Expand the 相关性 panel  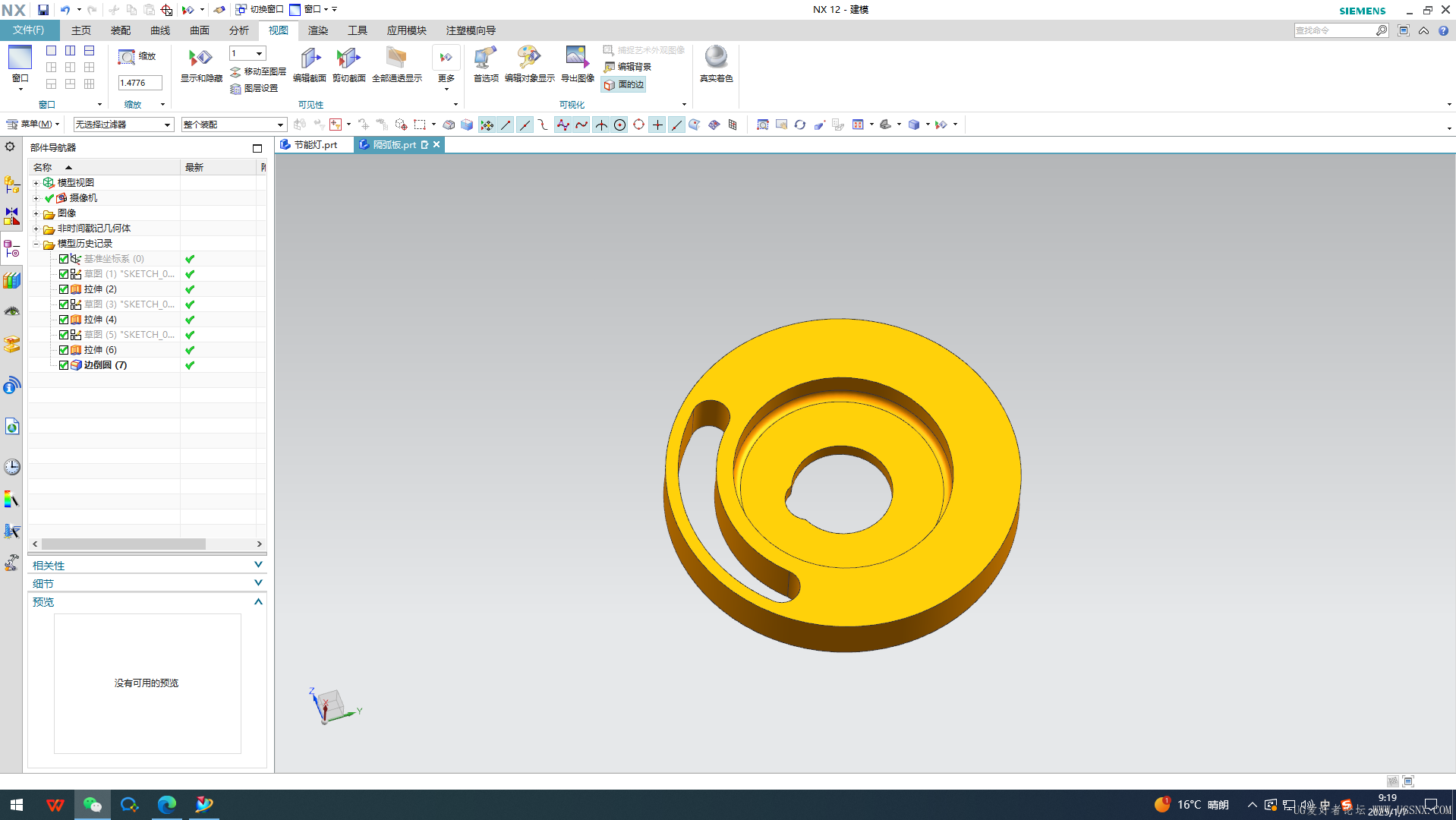coord(258,565)
